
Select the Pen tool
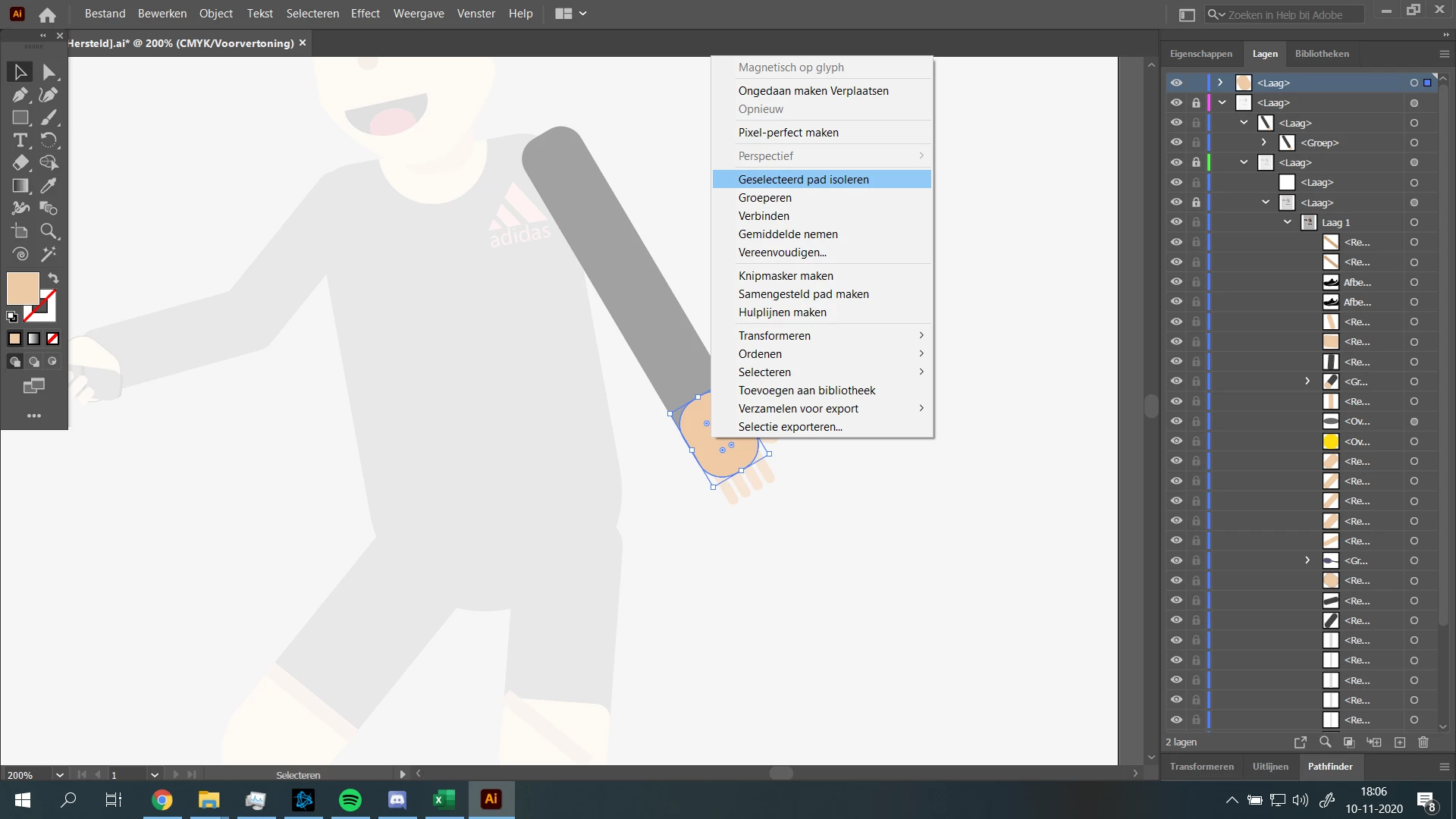pos(20,95)
